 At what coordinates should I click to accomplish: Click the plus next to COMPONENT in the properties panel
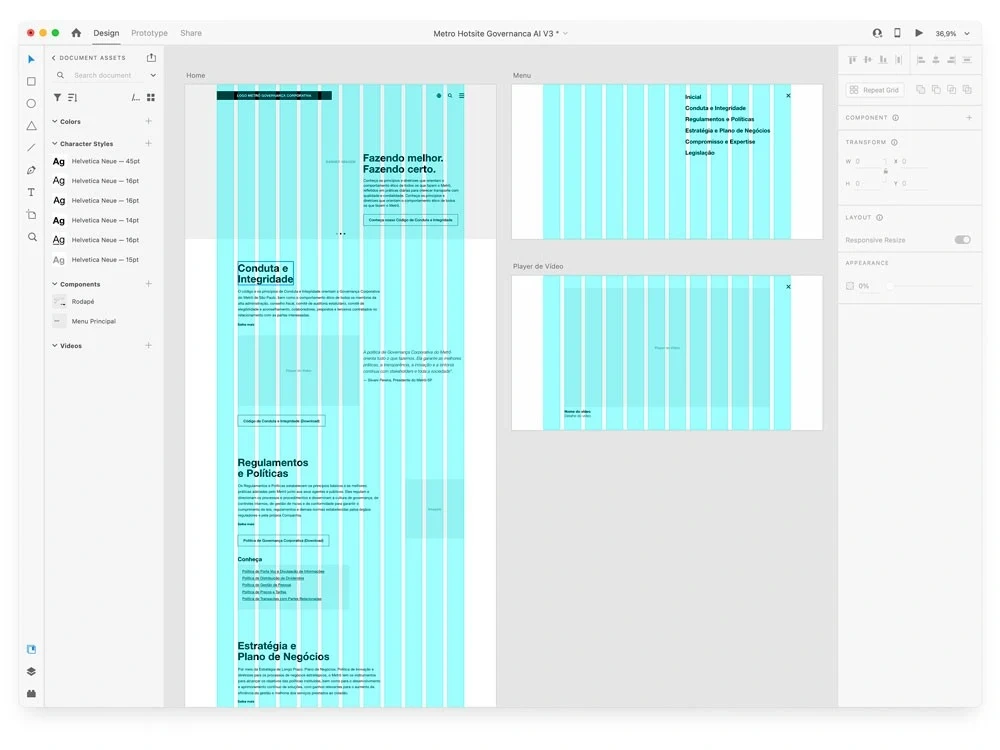[969, 117]
